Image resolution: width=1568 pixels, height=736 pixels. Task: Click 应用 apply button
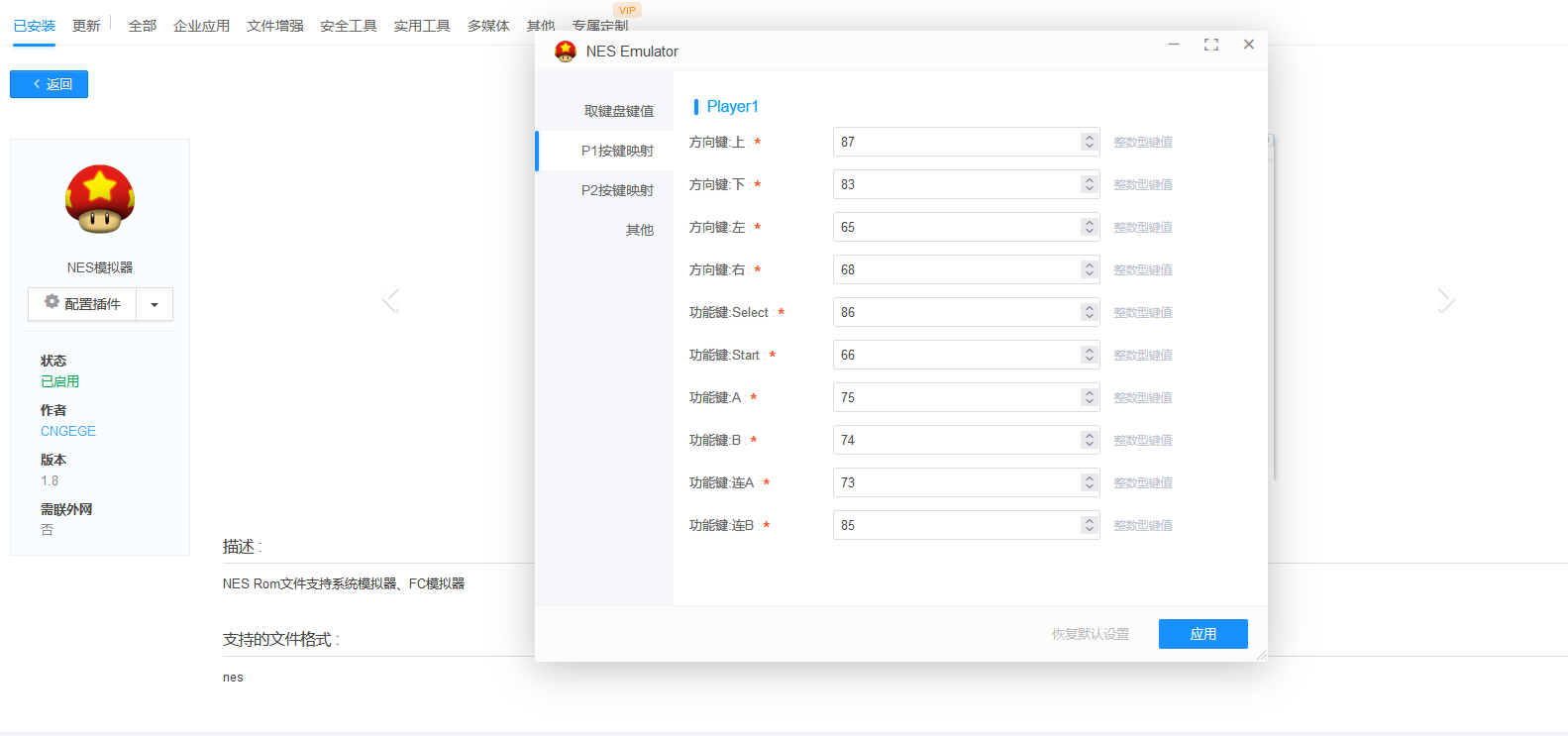coord(1203,634)
